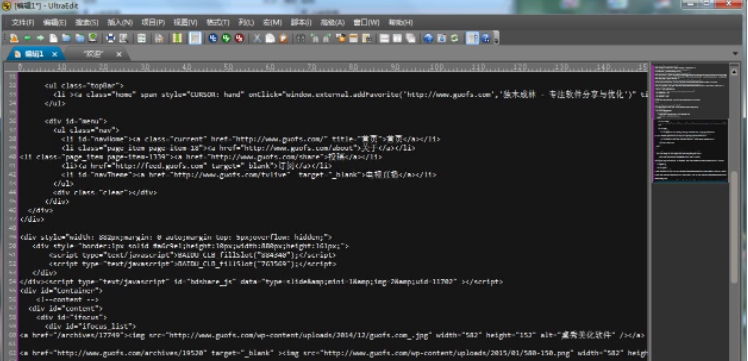
Task: Go back with the green left arrow
Action: click(x=28, y=38)
